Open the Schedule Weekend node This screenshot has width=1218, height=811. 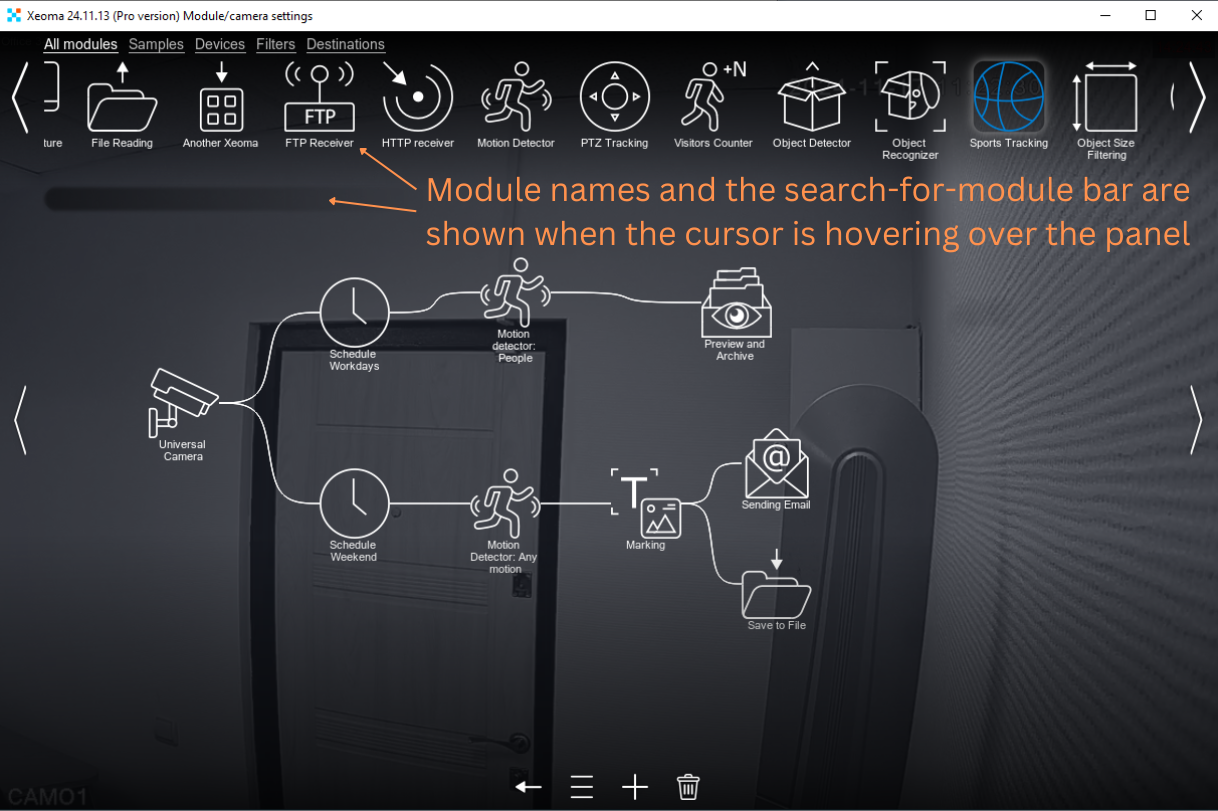point(354,503)
